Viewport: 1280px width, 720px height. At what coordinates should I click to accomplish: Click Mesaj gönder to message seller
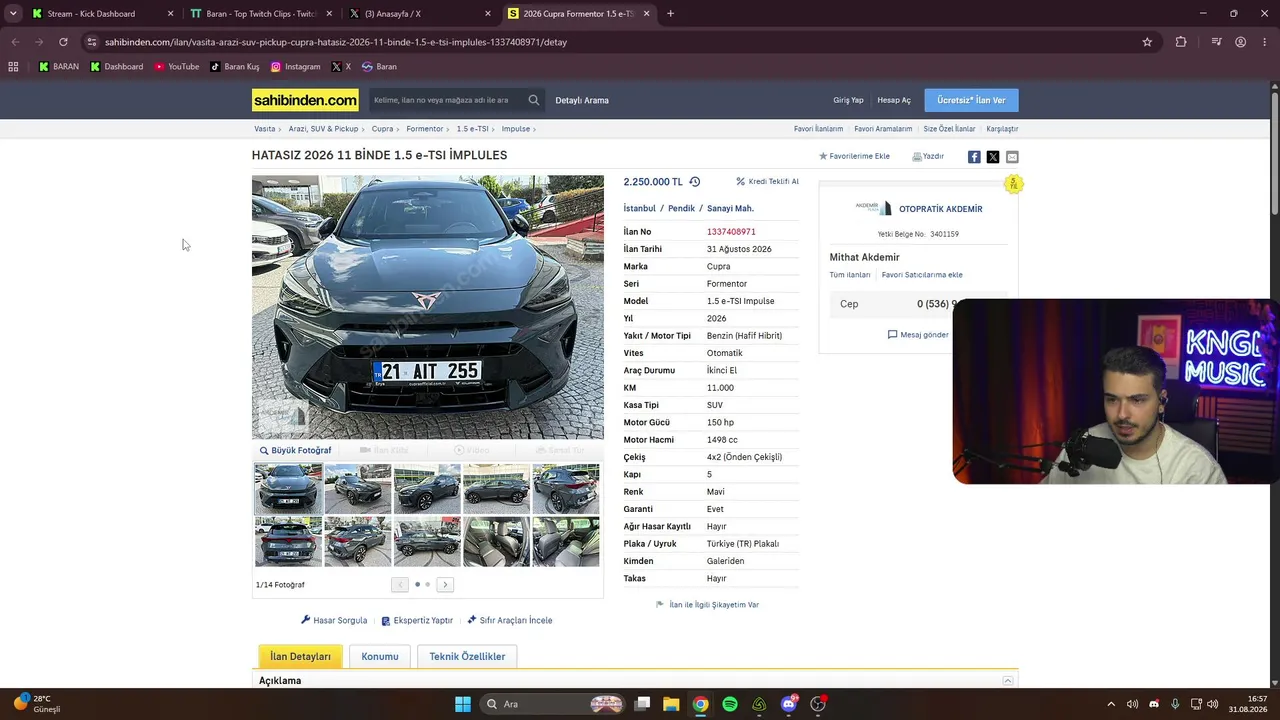[x=918, y=335]
